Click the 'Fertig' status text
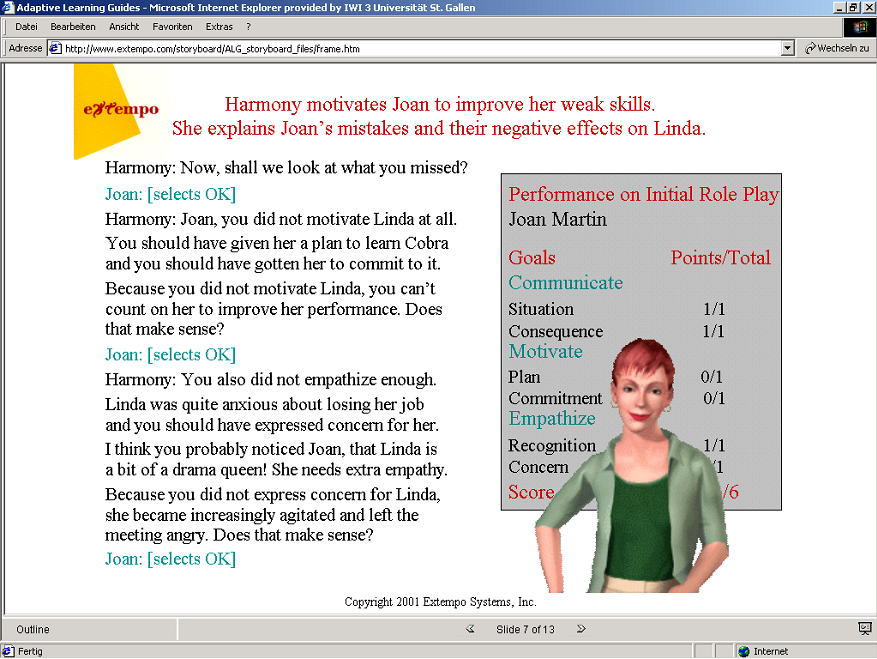The image size is (877, 659). pos(30,651)
